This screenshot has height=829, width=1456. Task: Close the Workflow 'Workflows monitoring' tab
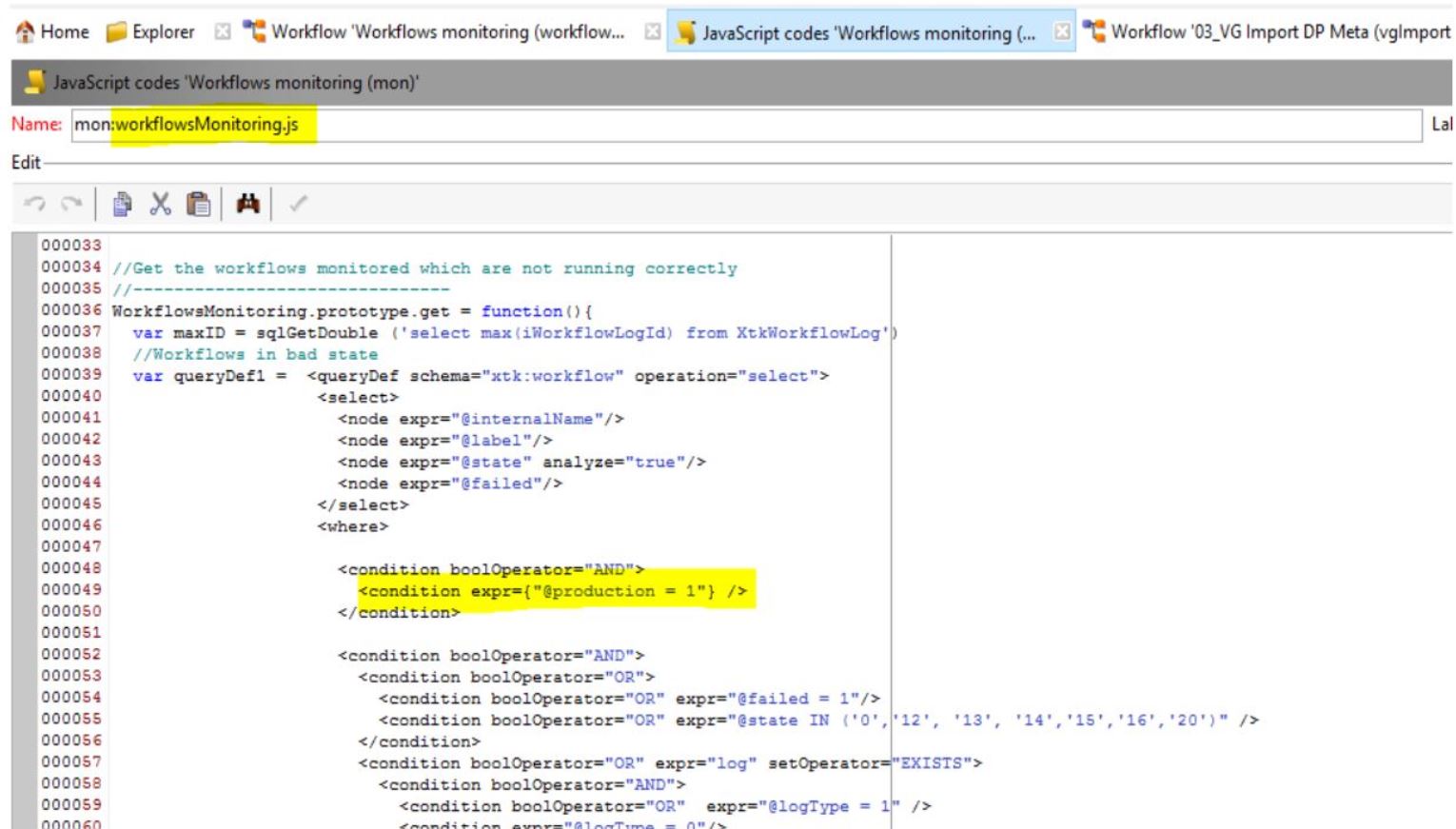(x=653, y=32)
